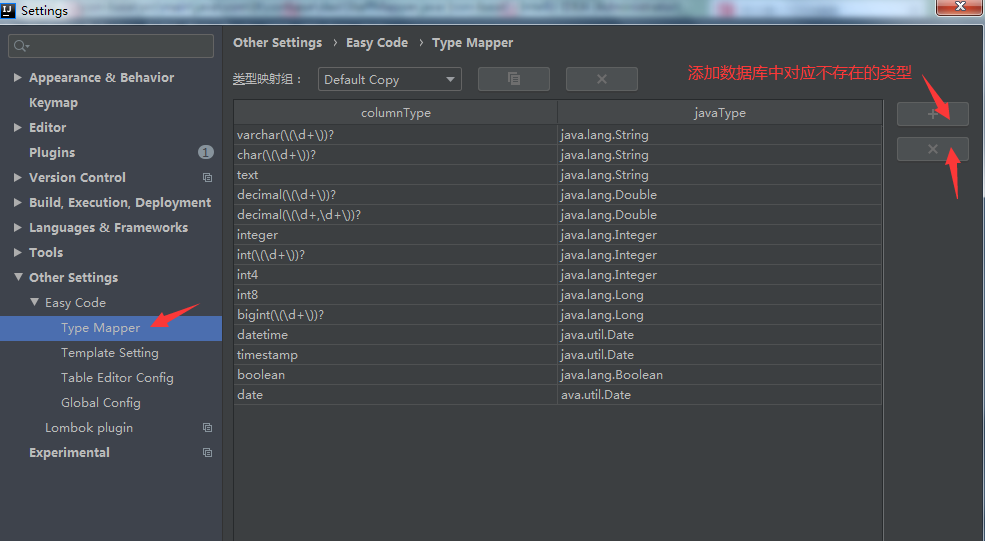Expand the Tools section arrow
985x541 pixels.
coord(18,253)
